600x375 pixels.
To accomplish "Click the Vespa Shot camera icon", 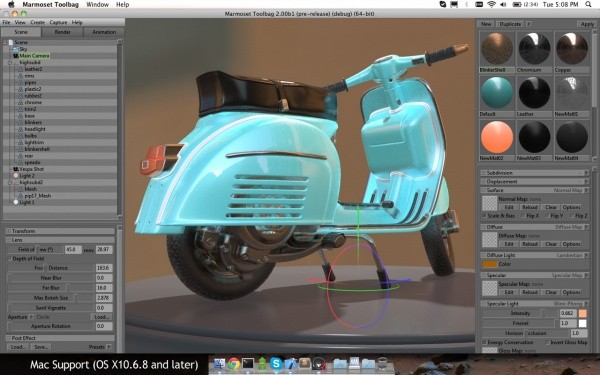I will [16, 169].
